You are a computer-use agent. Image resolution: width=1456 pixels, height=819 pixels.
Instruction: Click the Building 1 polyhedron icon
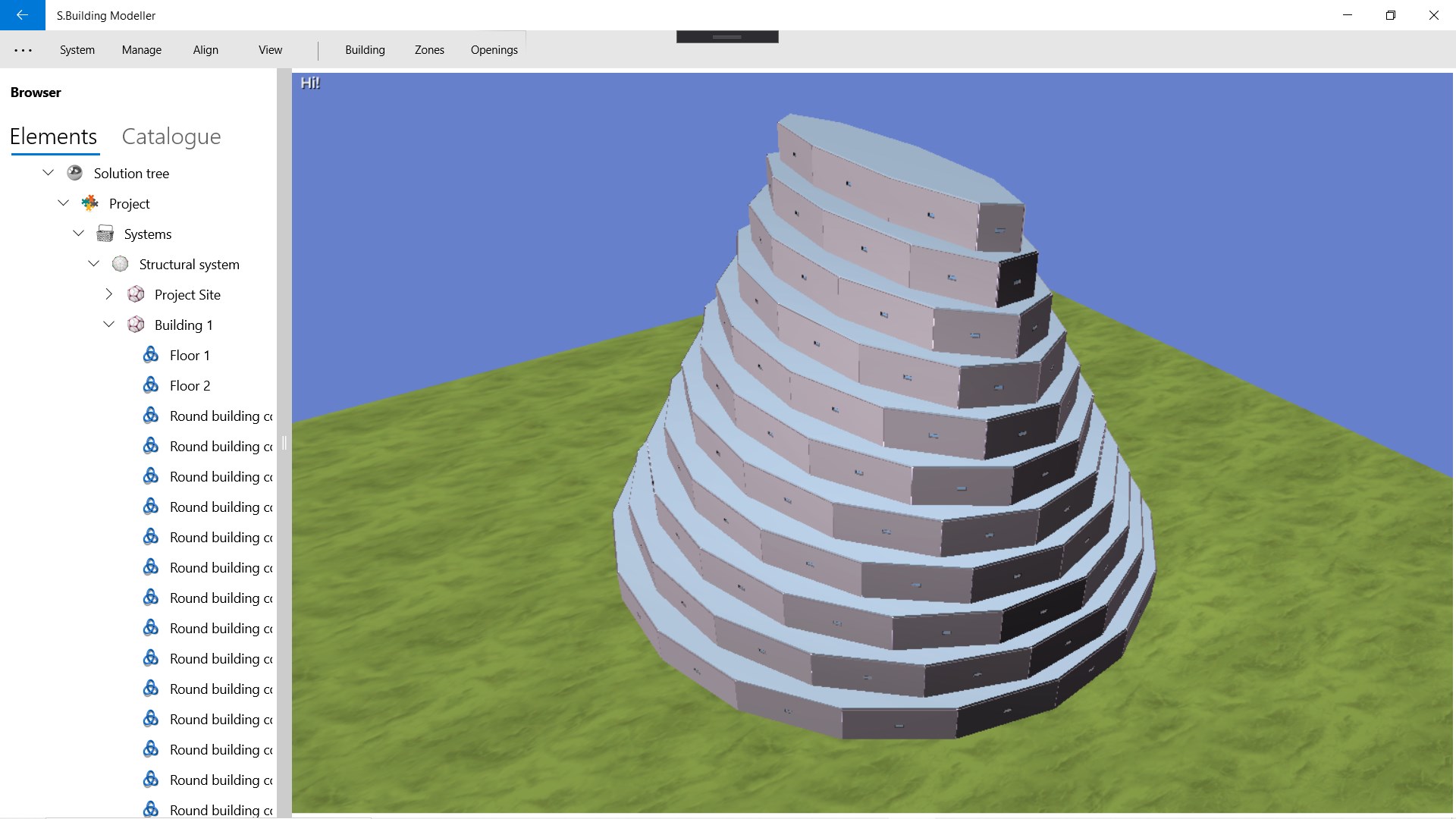click(136, 325)
